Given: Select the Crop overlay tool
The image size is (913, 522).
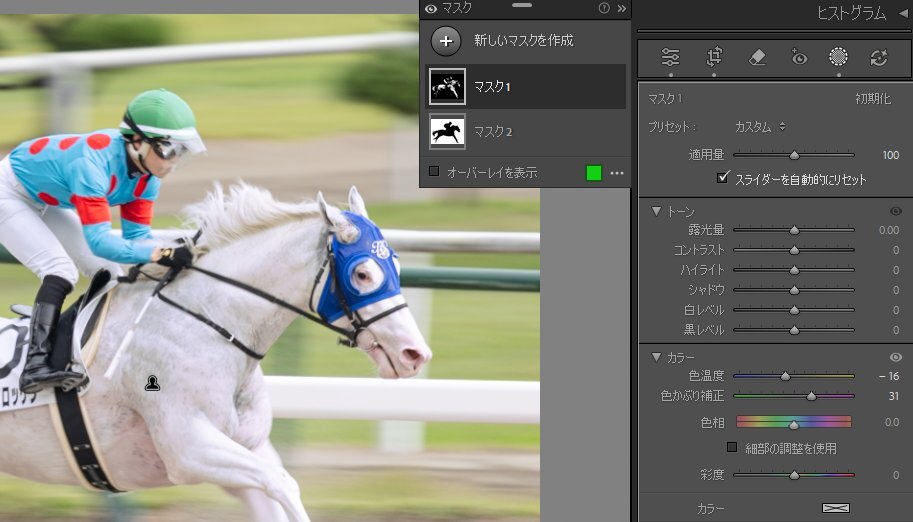Looking at the screenshot, I should 714,58.
